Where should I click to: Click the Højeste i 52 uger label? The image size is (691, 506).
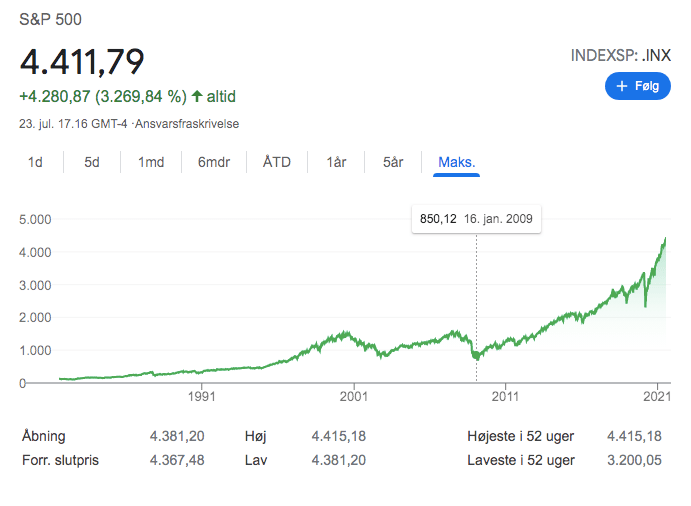(x=521, y=437)
